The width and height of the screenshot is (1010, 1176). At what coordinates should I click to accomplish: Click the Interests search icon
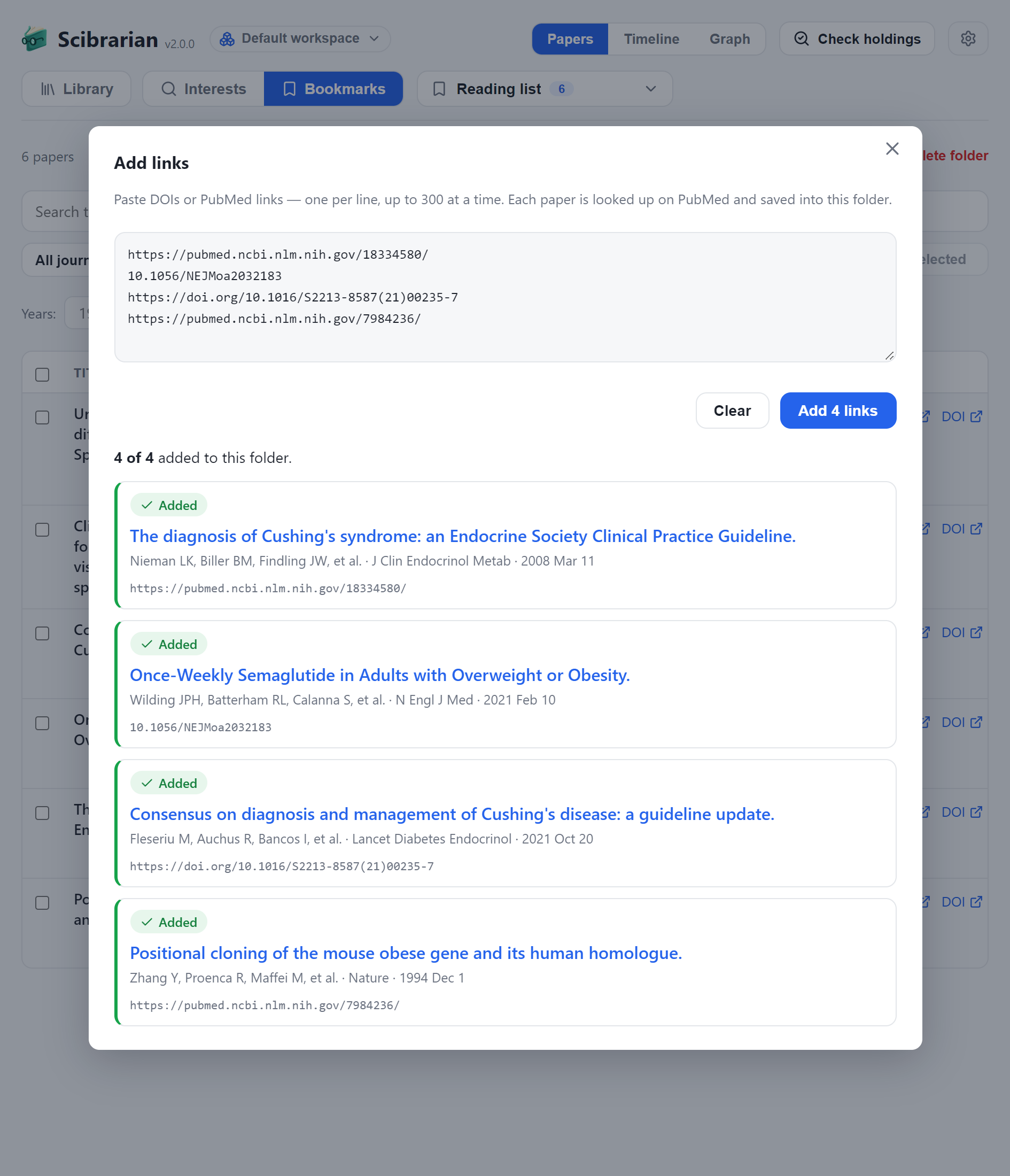click(x=168, y=89)
